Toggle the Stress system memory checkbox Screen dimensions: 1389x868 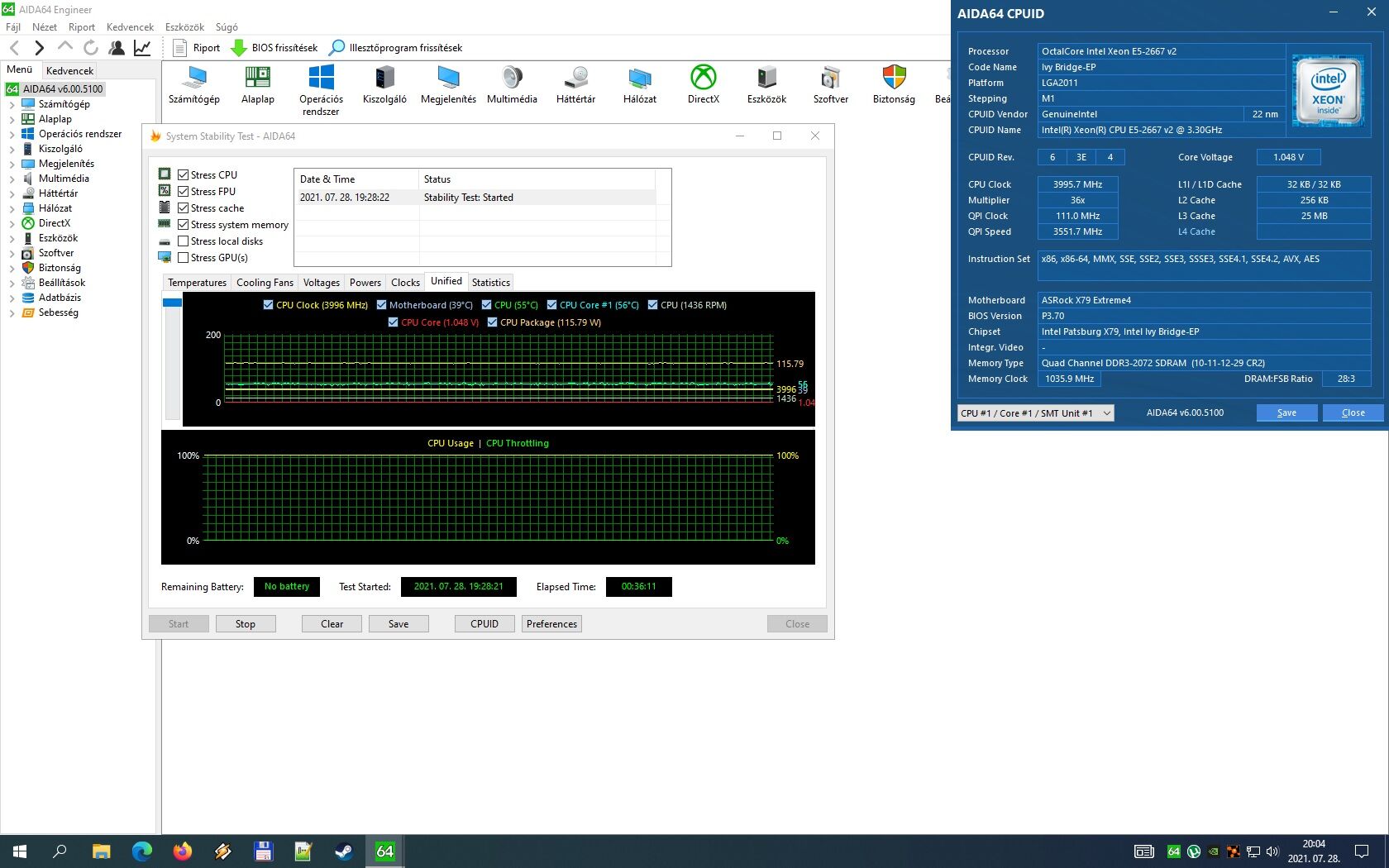click(184, 225)
